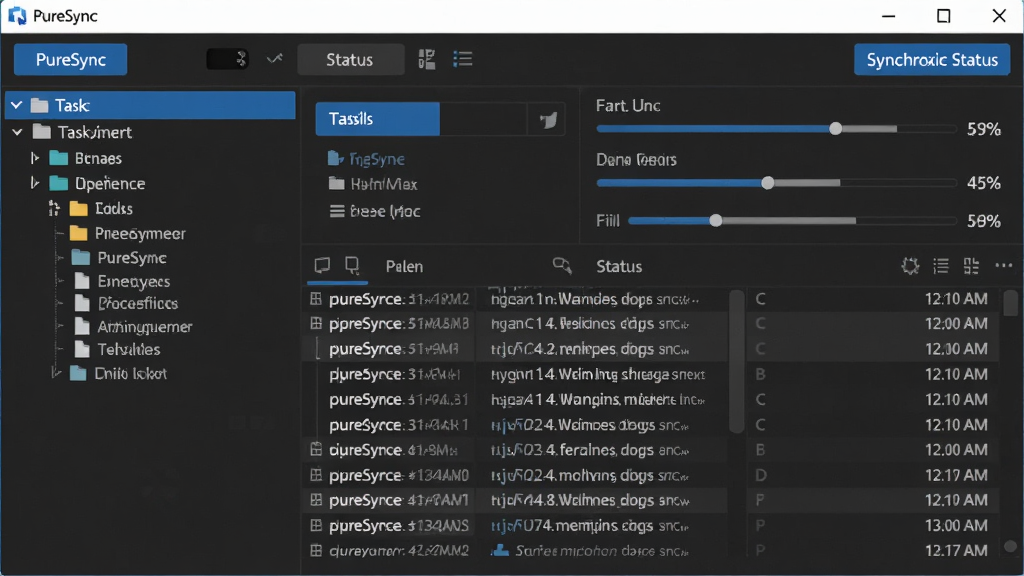The width and height of the screenshot is (1024, 576).
Task: Open the Emenyecs file item
Action: tap(133, 281)
